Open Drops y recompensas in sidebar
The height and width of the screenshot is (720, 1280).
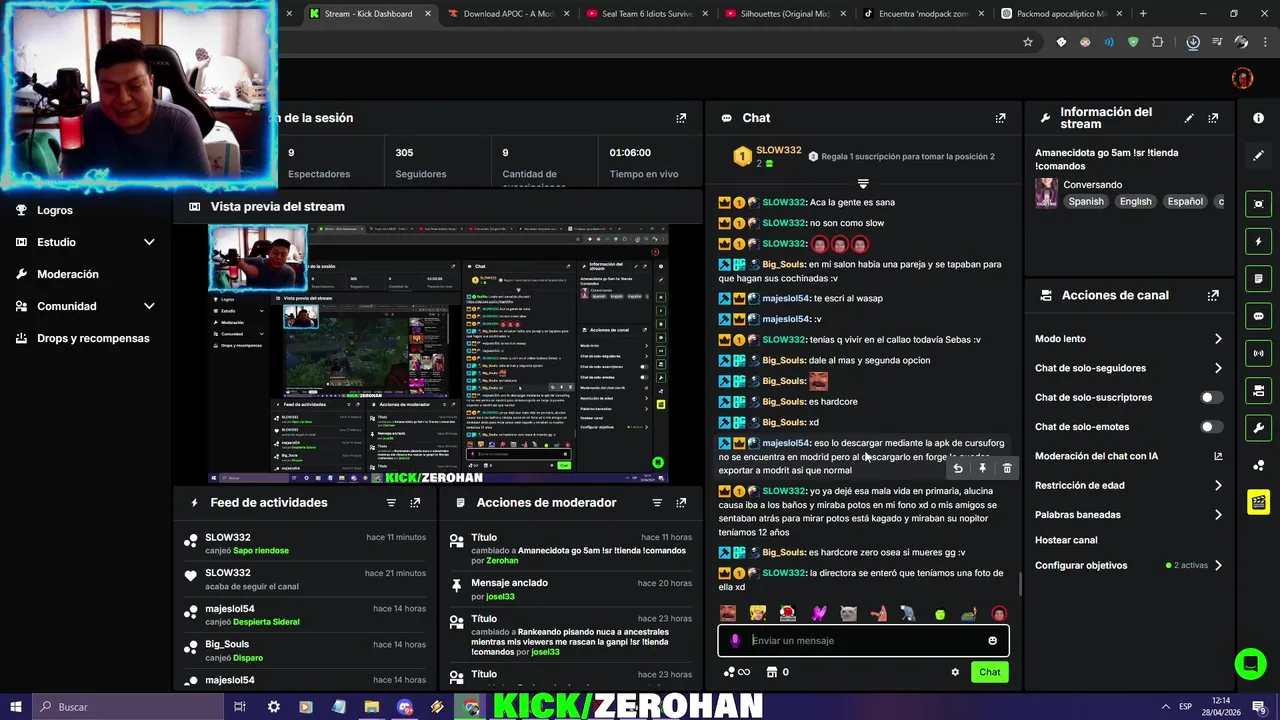pyautogui.click(x=93, y=338)
